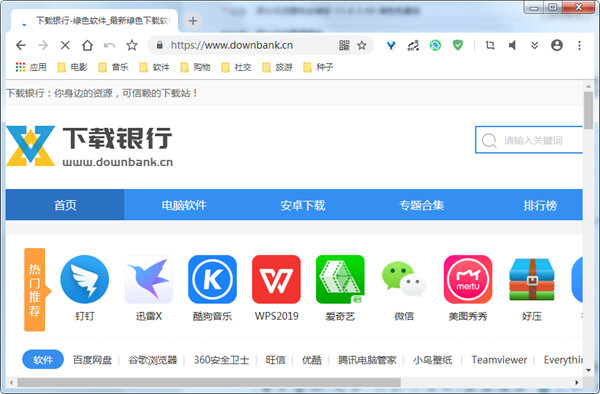Go back with the browser back arrow
The image size is (600, 394).
click(21, 45)
